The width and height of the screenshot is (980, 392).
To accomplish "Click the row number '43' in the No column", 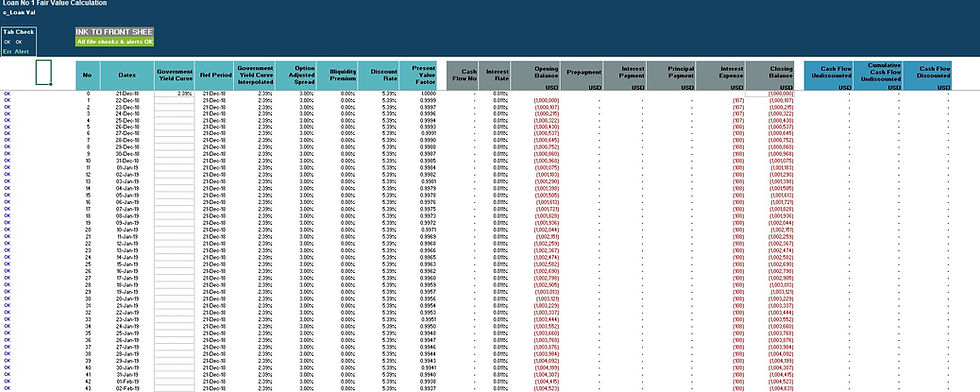I will point(88,388).
